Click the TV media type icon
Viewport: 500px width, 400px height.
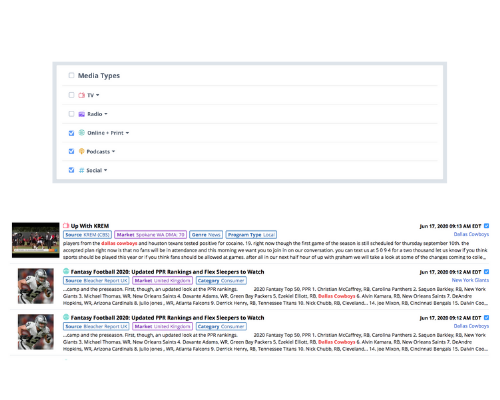click(81, 95)
